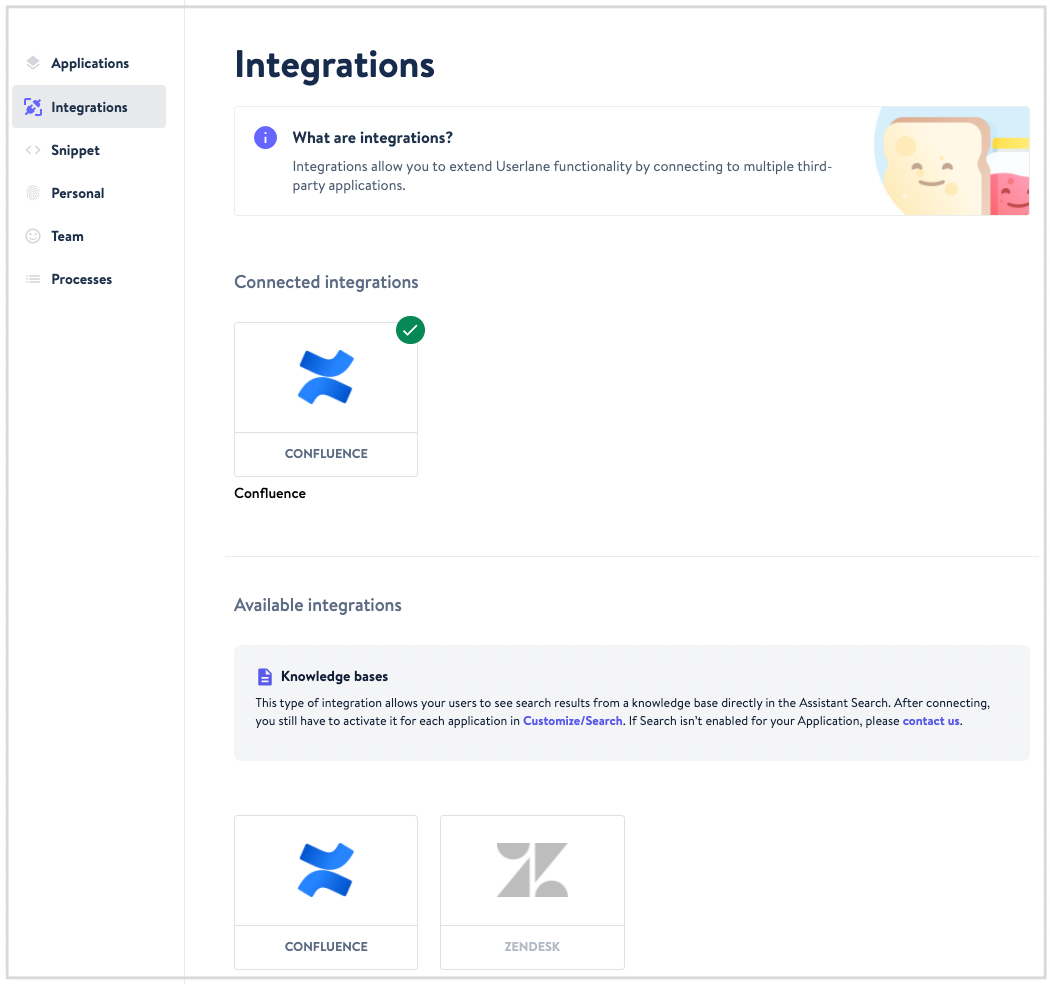The width and height of the screenshot is (1050, 984).
Task: Click the Knowledge bases document icon
Action: click(265, 677)
